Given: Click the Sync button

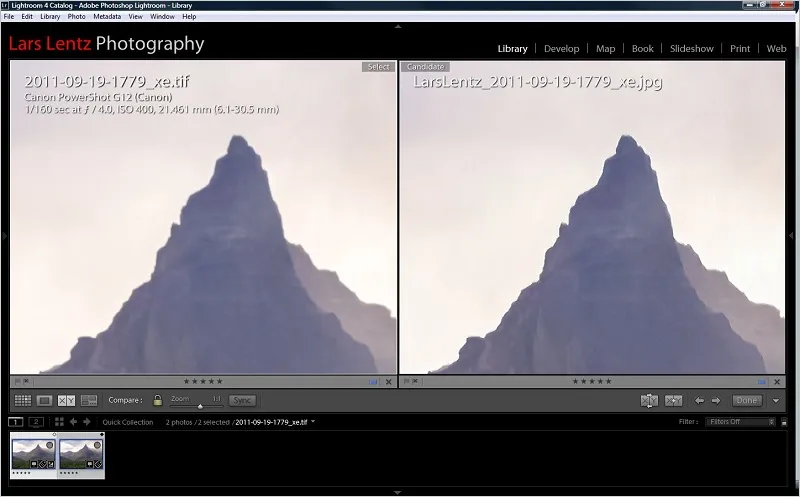Looking at the screenshot, I should pyautogui.click(x=242, y=401).
